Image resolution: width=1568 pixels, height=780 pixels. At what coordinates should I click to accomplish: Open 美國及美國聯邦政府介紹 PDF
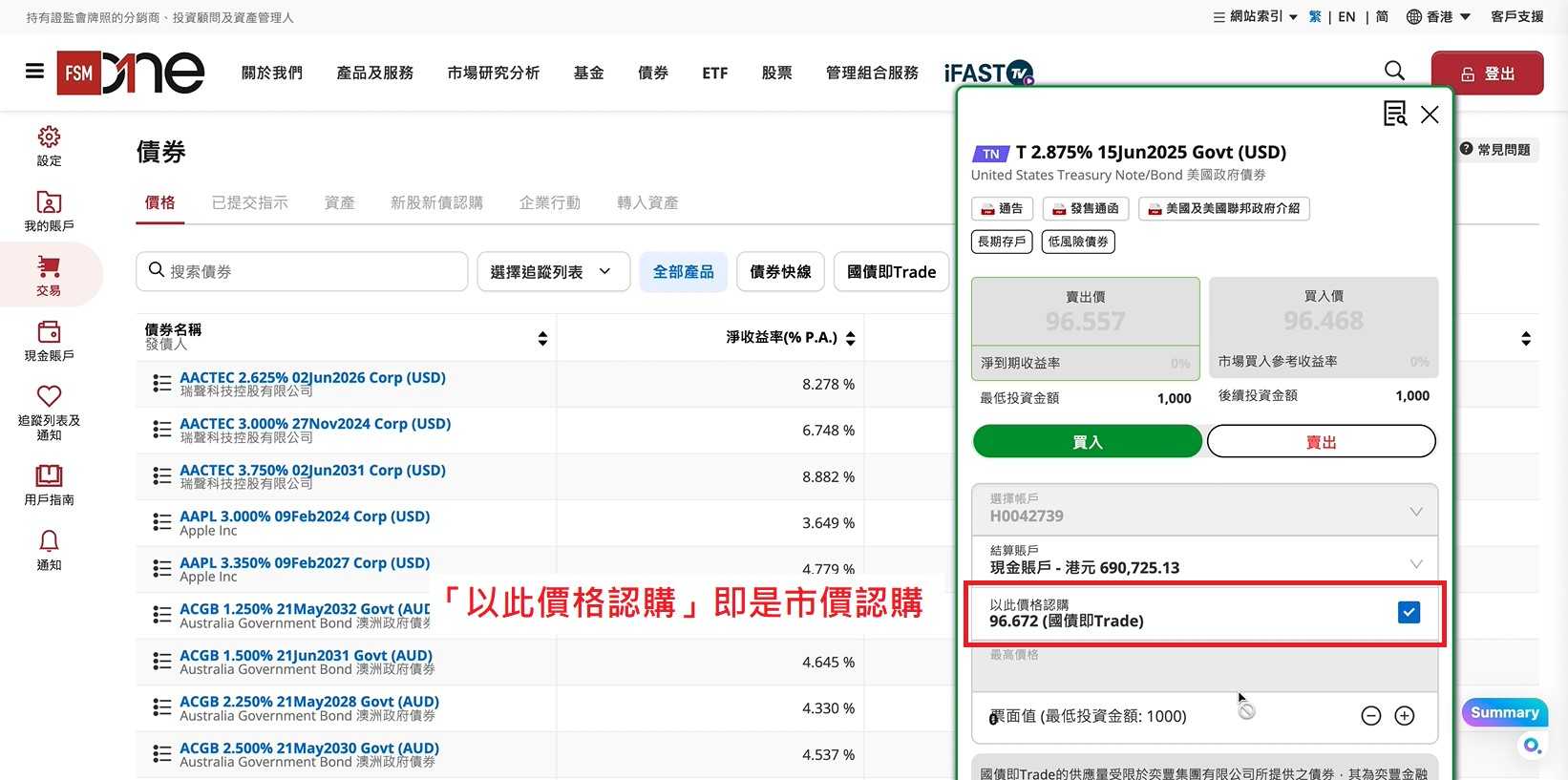tap(1223, 209)
